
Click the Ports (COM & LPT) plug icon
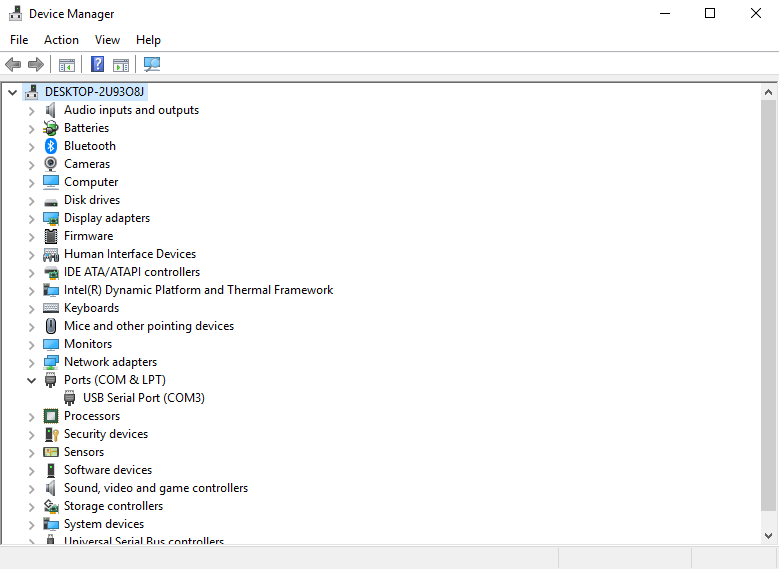(51, 380)
